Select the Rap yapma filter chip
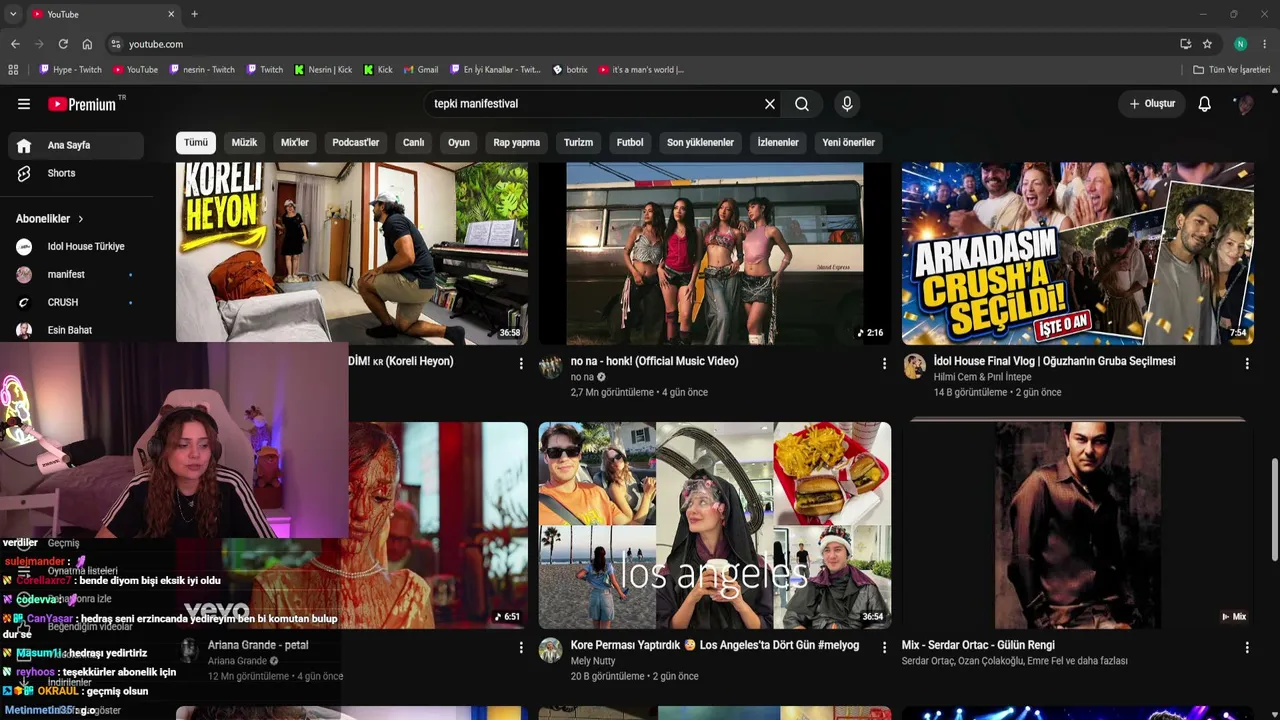 [517, 143]
